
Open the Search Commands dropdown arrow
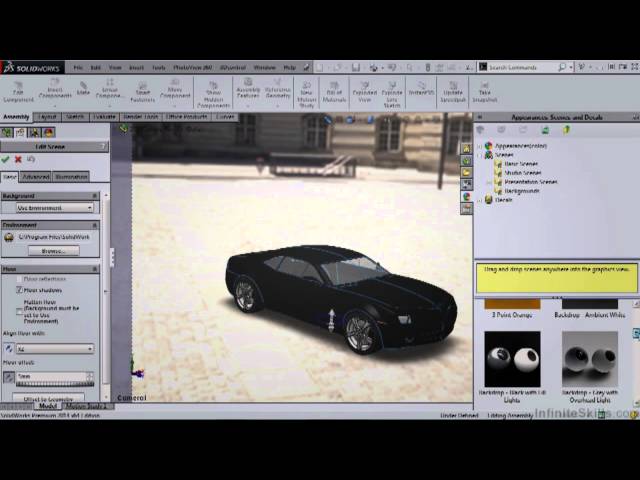click(x=571, y=67)
